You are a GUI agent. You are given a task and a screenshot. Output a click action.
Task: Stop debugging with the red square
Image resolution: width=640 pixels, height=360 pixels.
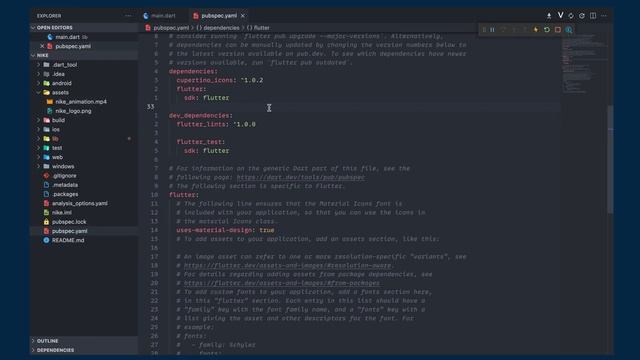click(558, 29)
